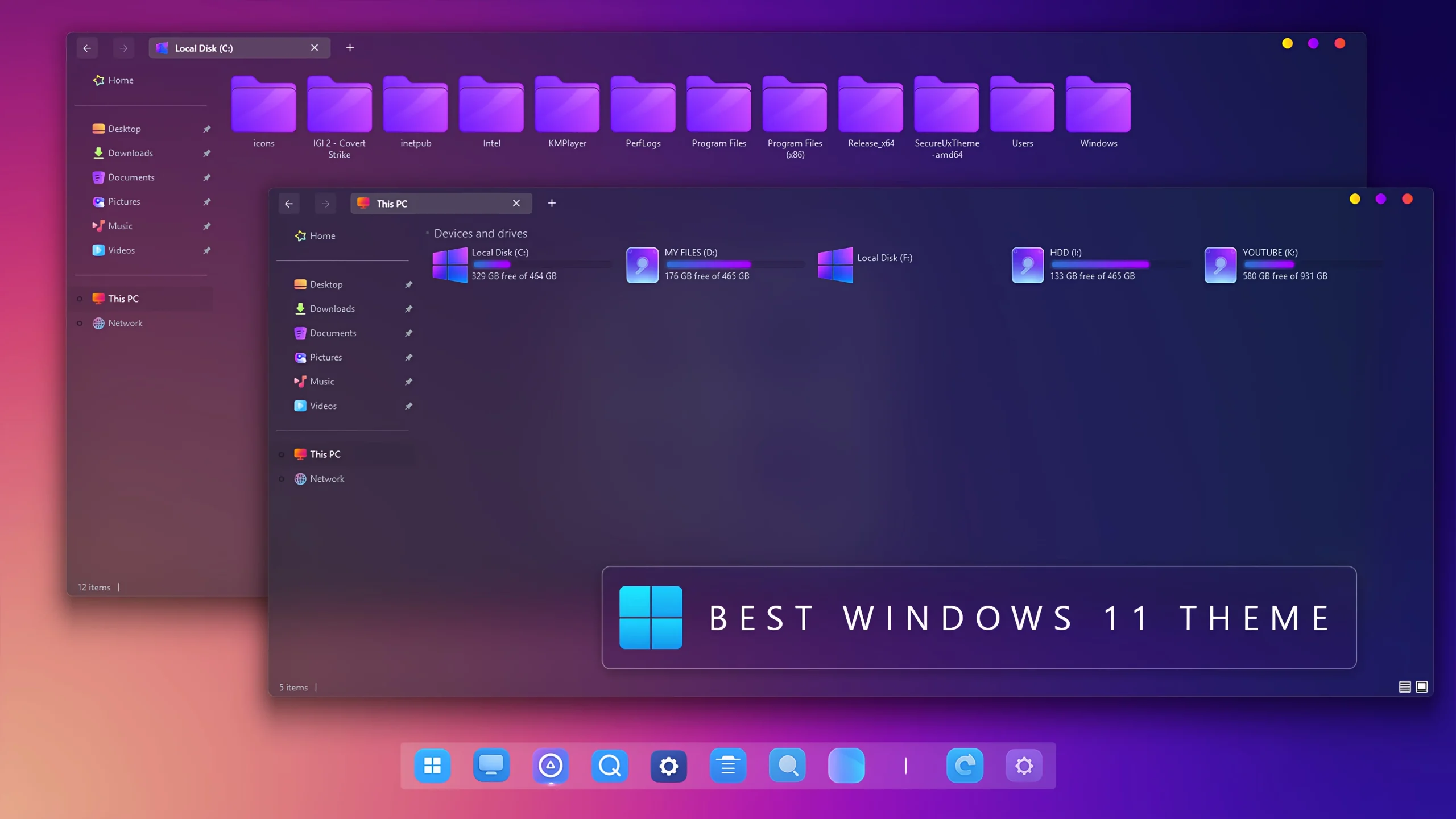Switch to details view in This PC window
This screenshot has width=1456, height=819.
(1405, 687)
